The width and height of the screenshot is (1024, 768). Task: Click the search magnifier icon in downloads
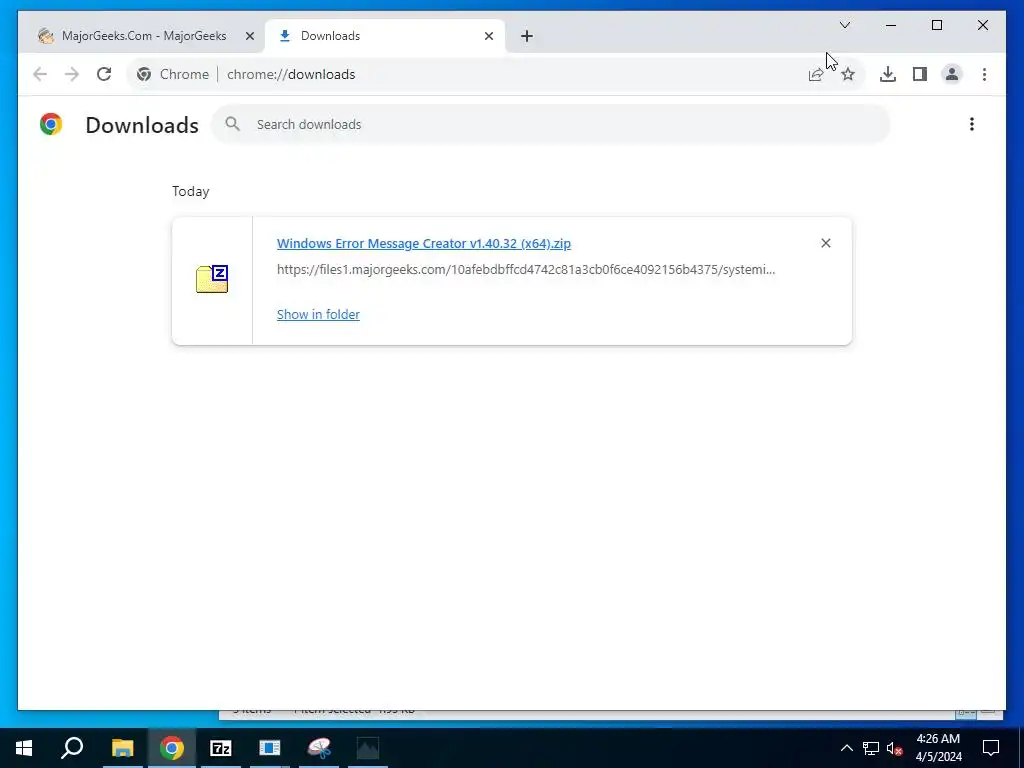[232, 123]
